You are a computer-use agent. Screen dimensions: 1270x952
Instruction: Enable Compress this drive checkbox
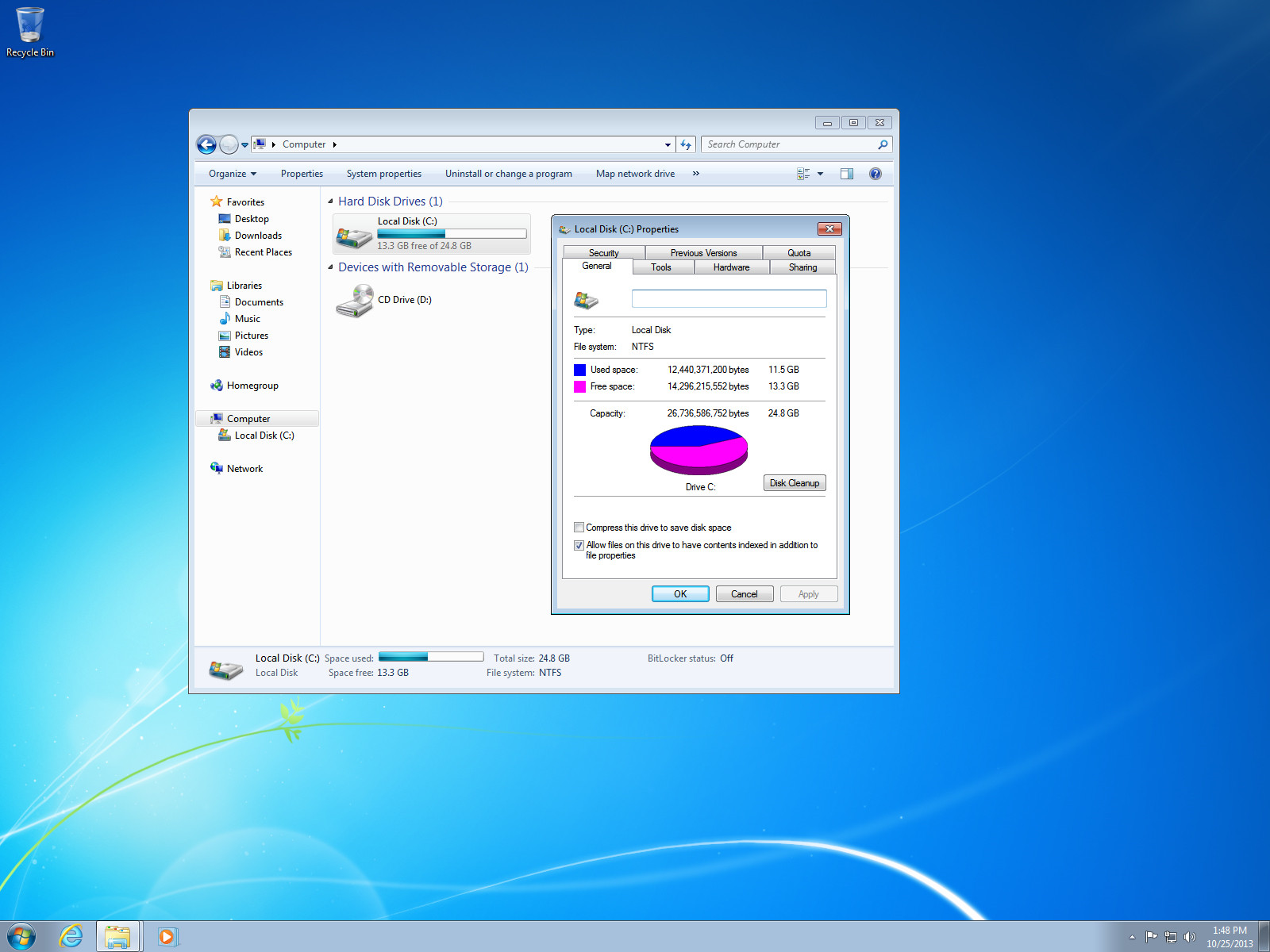pos(579,528)
